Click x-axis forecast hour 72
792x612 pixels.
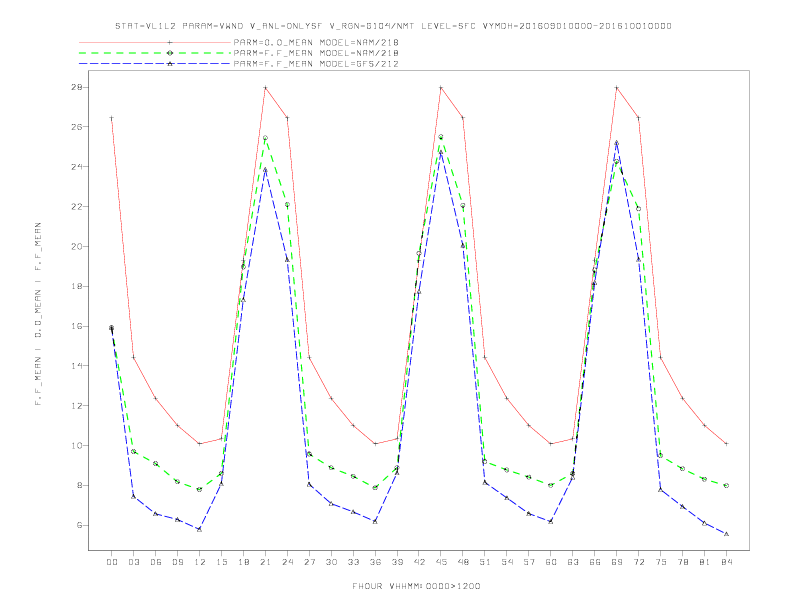pos(638,562)
